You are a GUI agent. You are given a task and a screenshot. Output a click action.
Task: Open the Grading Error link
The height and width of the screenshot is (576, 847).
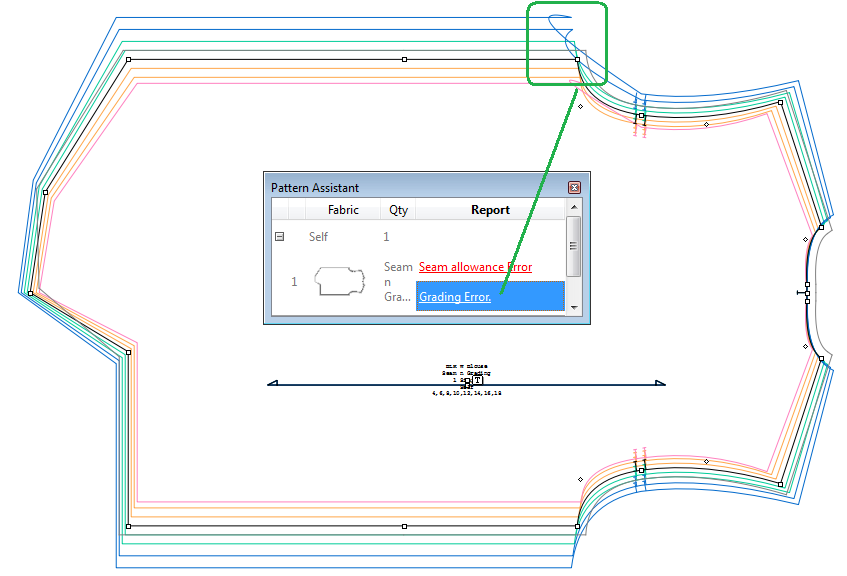[x=455, y=297]
